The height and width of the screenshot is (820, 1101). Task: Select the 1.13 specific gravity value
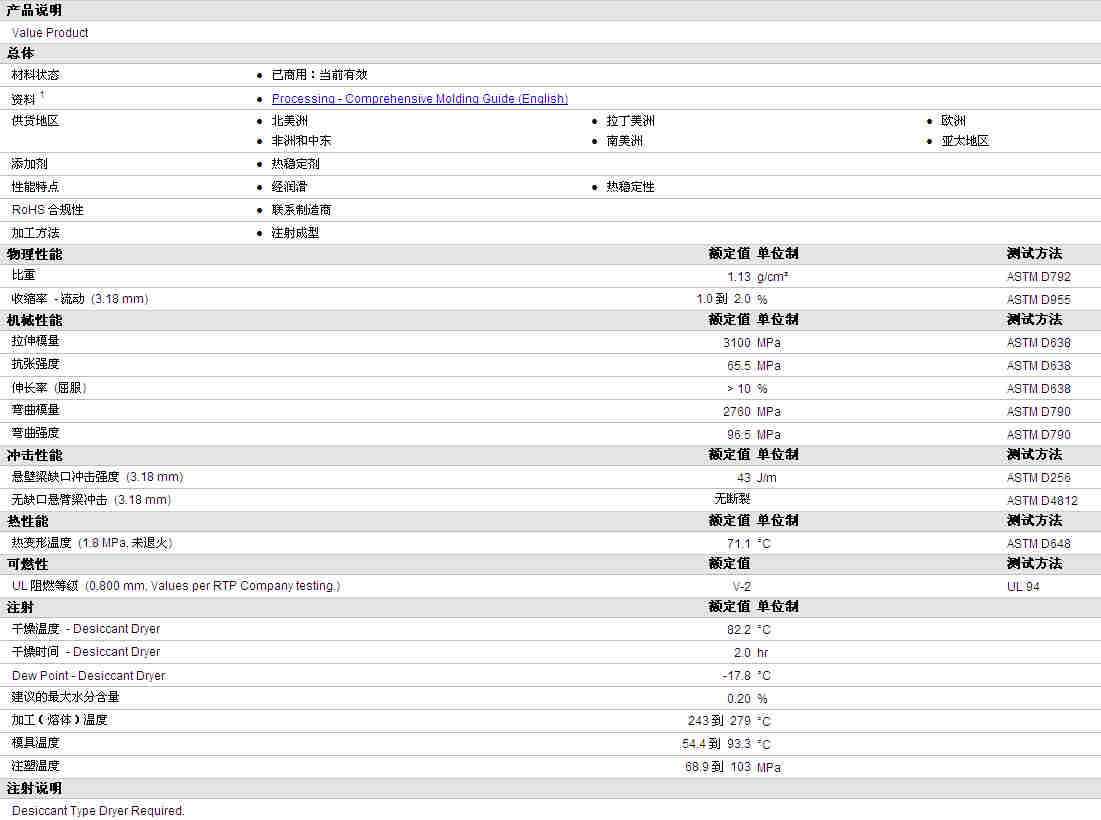[738, 277]
